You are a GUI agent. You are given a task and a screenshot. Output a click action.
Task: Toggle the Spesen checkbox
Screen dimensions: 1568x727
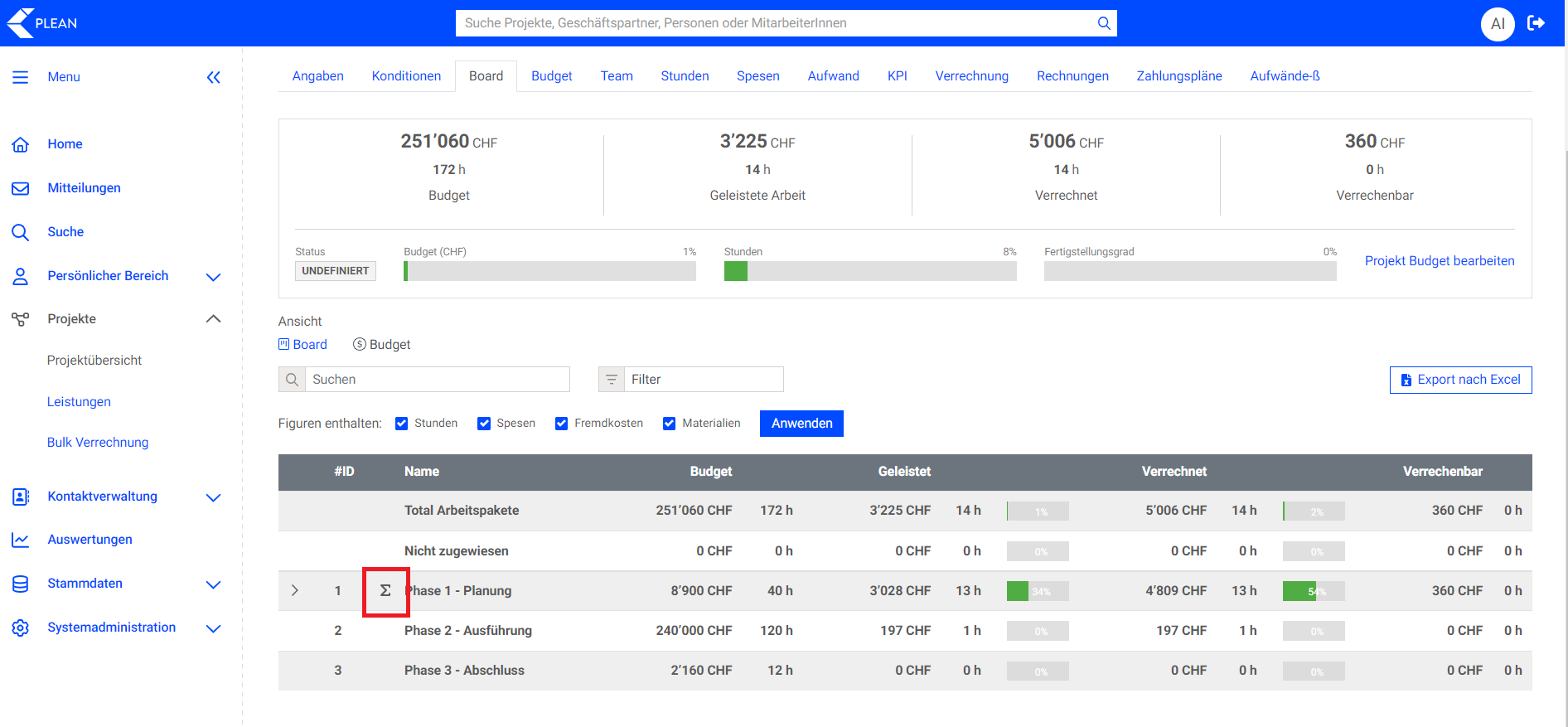point(484,424)
